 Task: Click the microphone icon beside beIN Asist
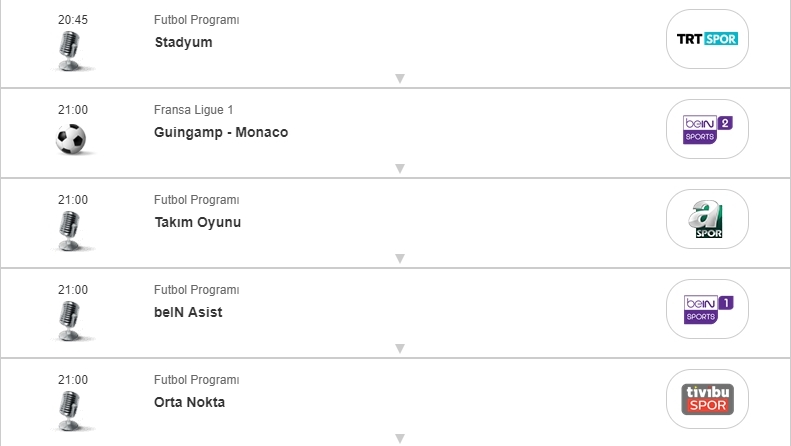tap(70, 319)
